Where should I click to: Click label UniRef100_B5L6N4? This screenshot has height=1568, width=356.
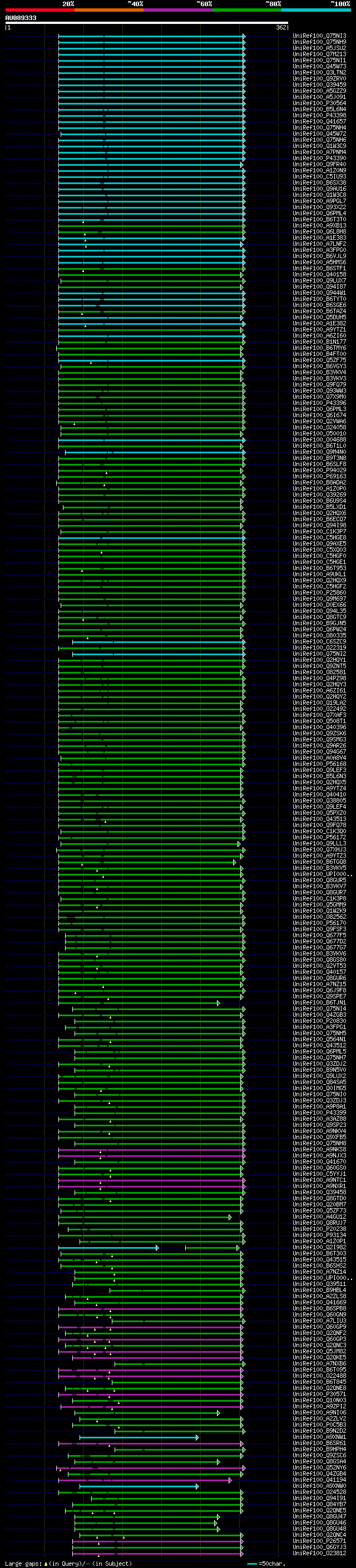point(319,109)
